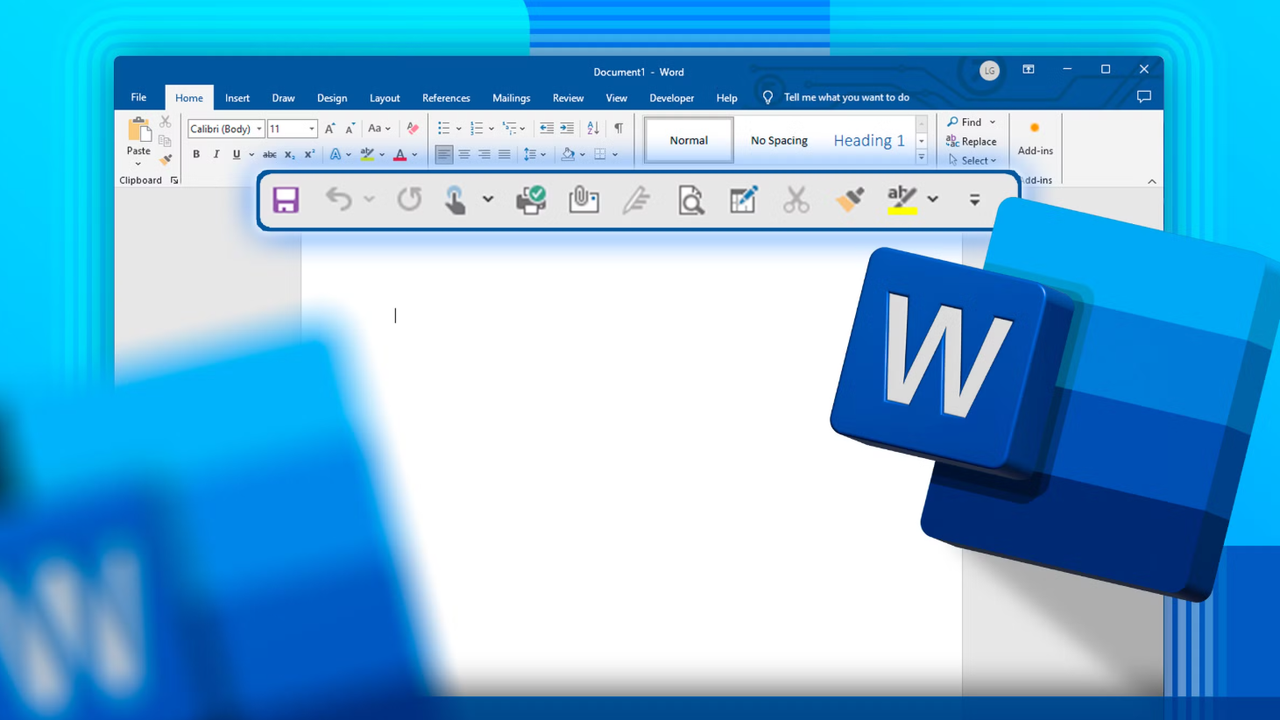The image size is (1280, 720).
Task: Toggle Align Right paragraph alignment
Action: [484, 154]
